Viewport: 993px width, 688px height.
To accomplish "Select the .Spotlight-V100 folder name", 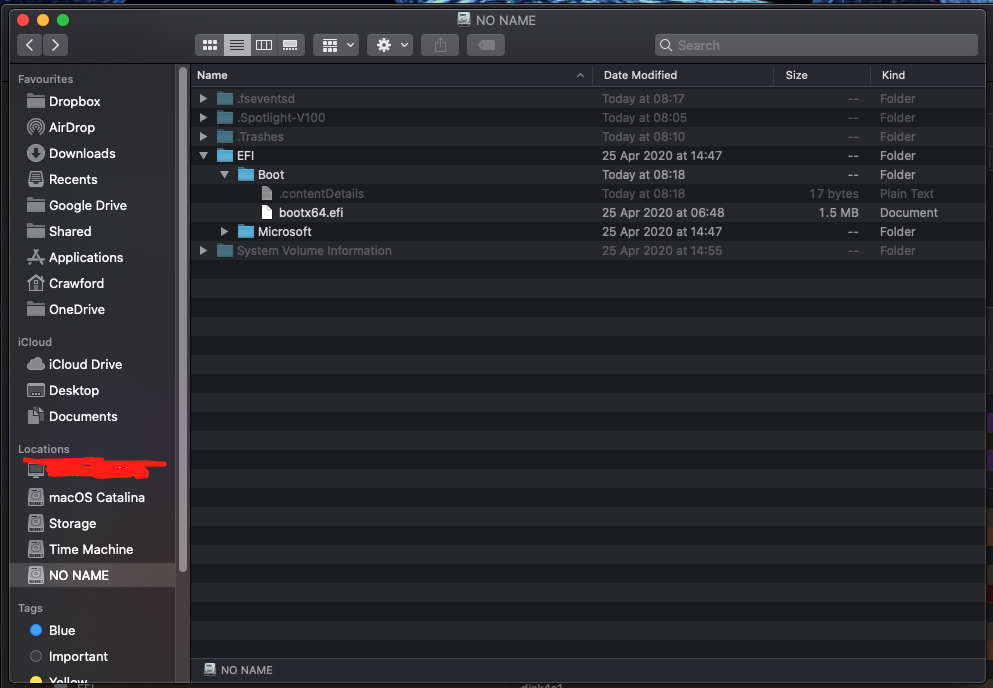I will point(281,117).
